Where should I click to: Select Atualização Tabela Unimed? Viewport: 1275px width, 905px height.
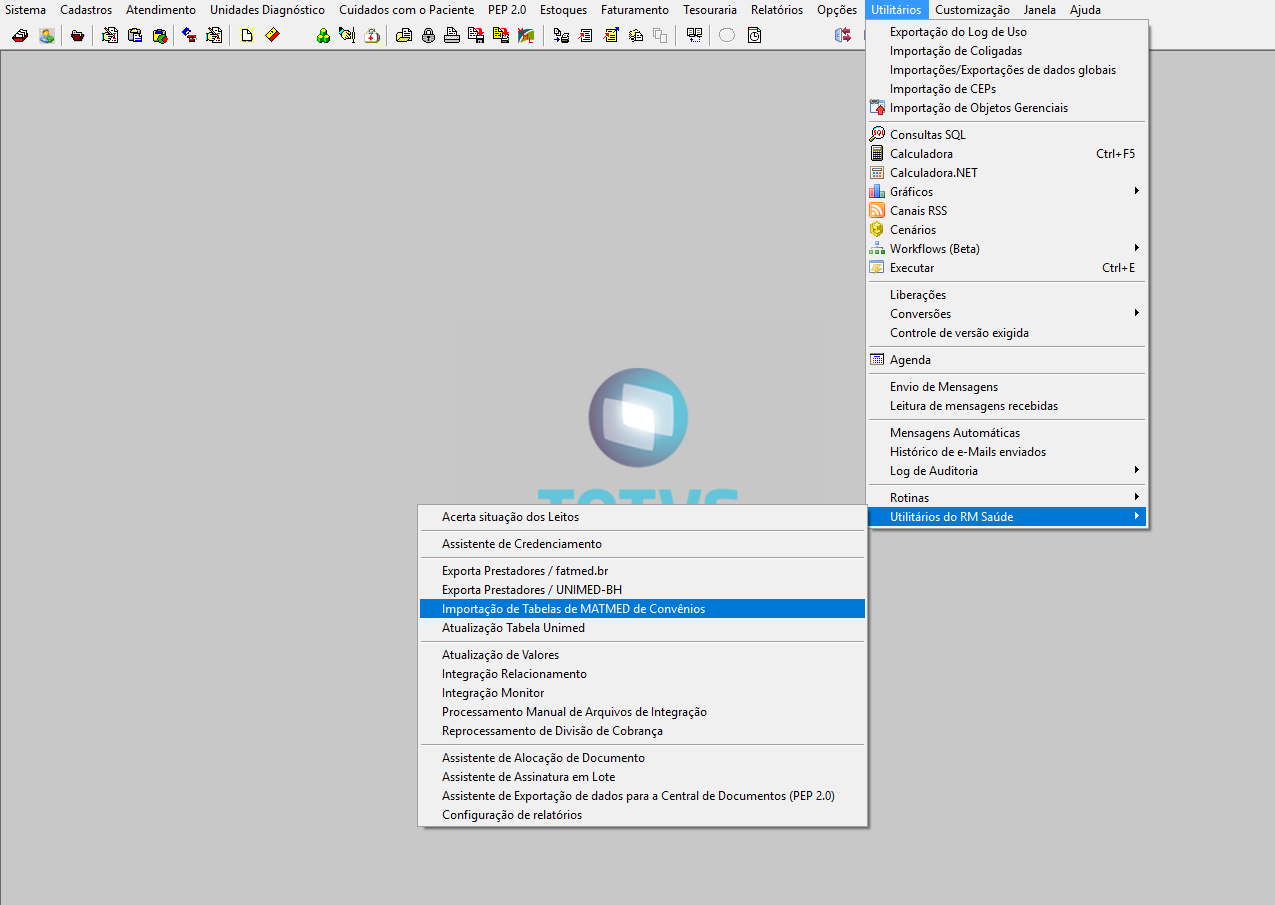tap(642, 628)
